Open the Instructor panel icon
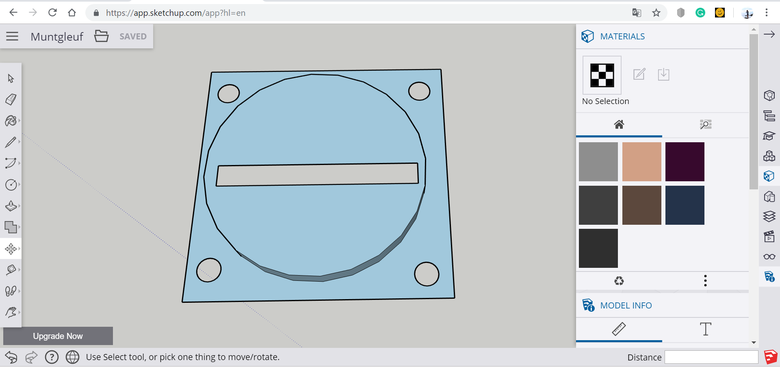 pyautogui.click(x=769, y=136)
